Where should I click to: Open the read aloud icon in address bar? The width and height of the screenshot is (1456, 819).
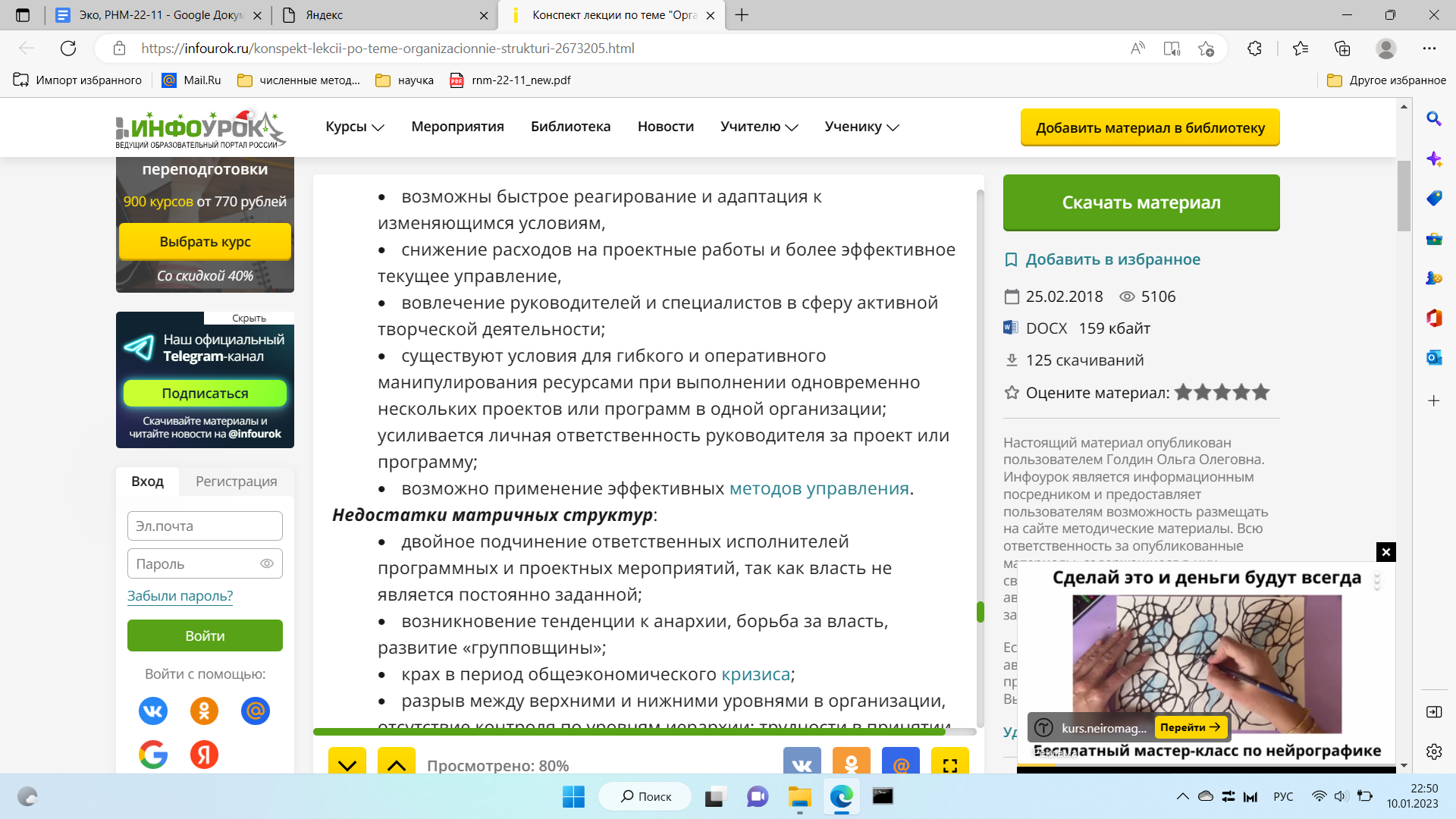tap(1137, 49)
